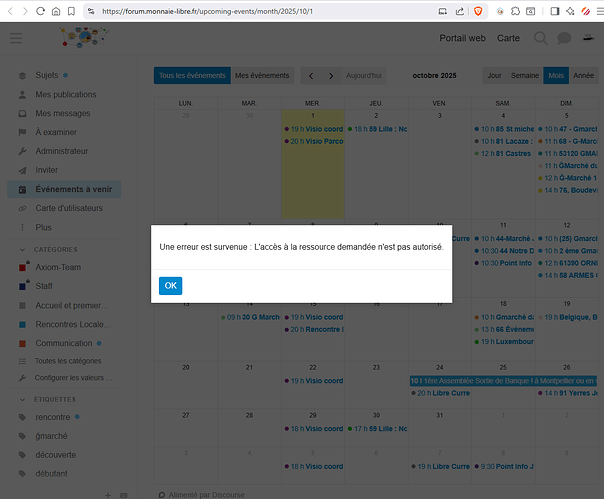This screenshot has height=499, width=604.
Task: Select 'Mes messages' in sidebar
Action: coord(62,113)
